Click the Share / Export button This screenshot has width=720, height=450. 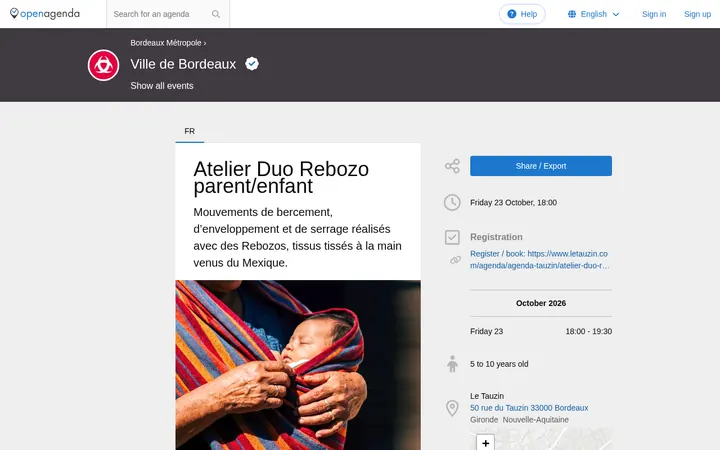540,166
